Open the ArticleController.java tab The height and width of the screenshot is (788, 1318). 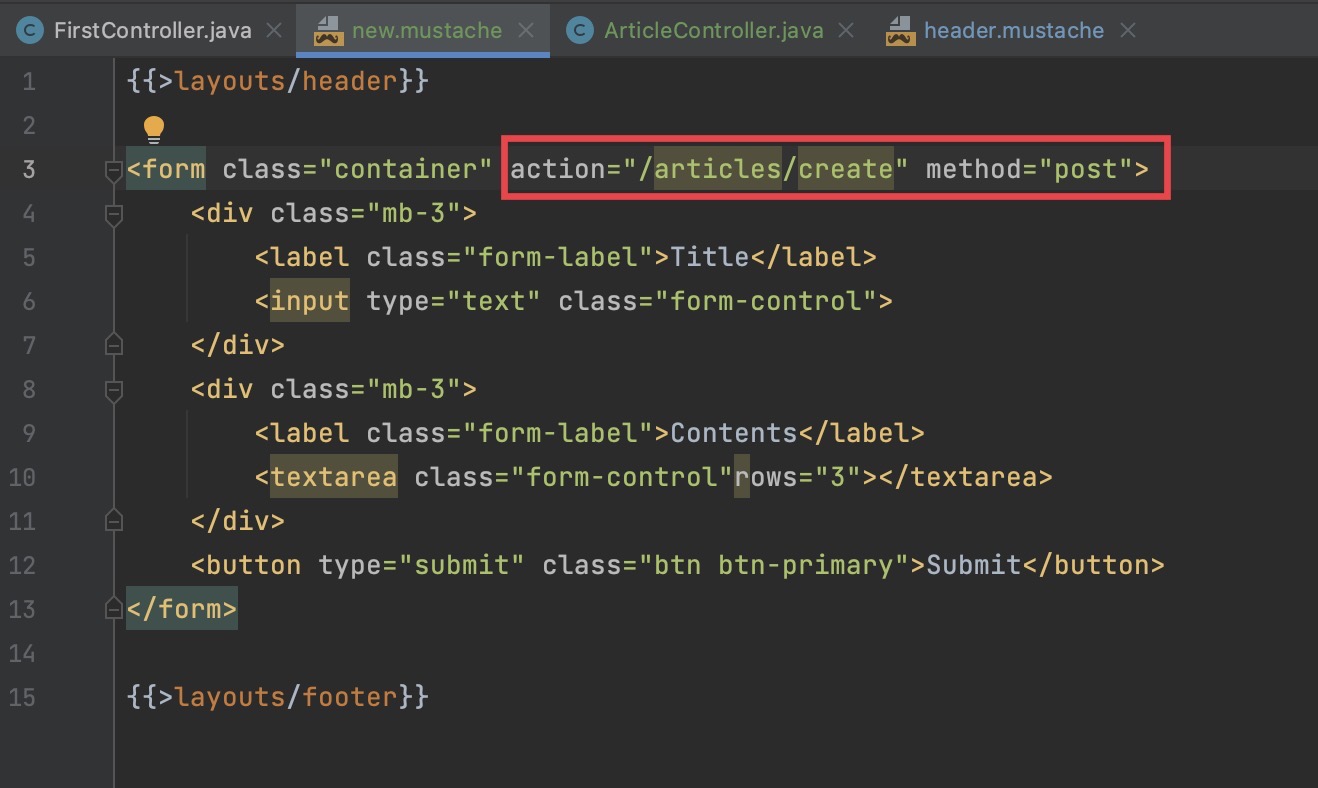pyautogui.click(x=714, y=30)
